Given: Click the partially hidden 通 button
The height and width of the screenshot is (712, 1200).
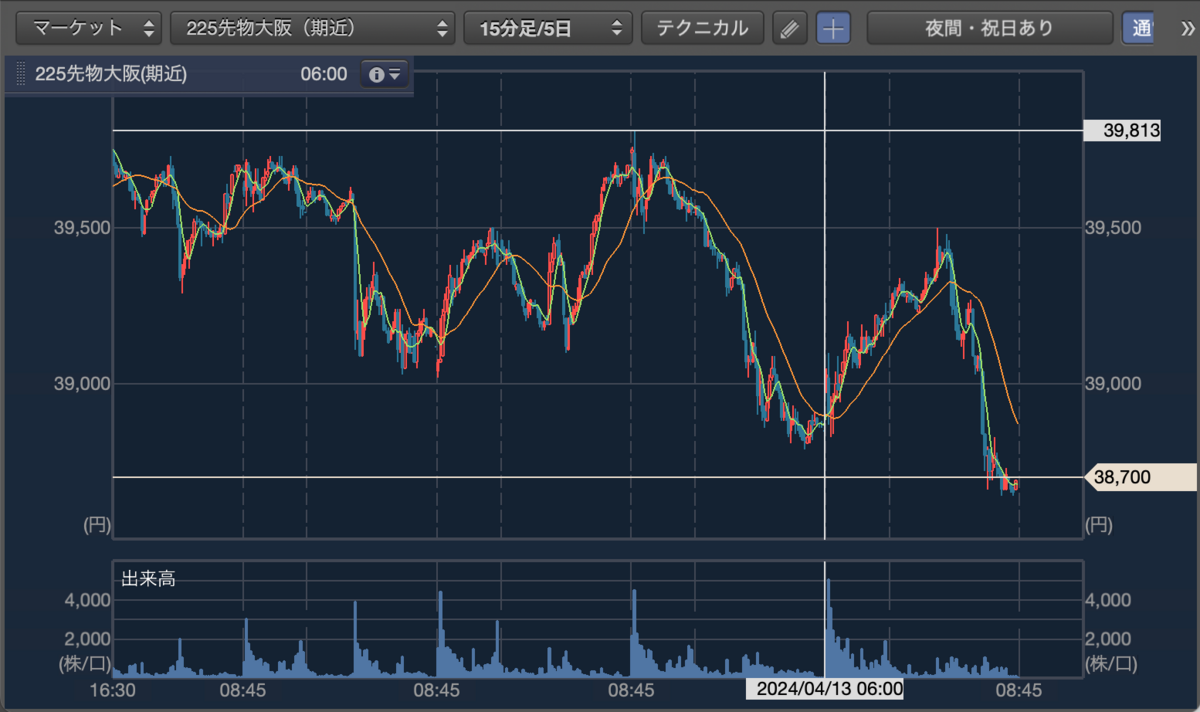Looking at the screenshot, I should [1138, 28].
